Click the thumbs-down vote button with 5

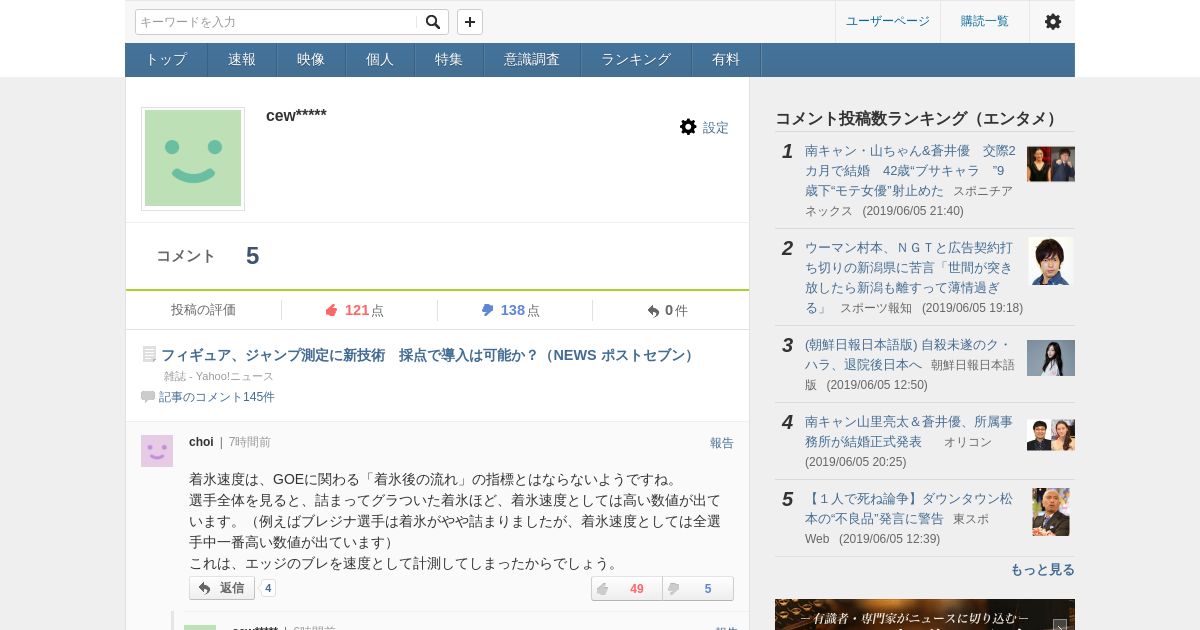click(698, 589)
